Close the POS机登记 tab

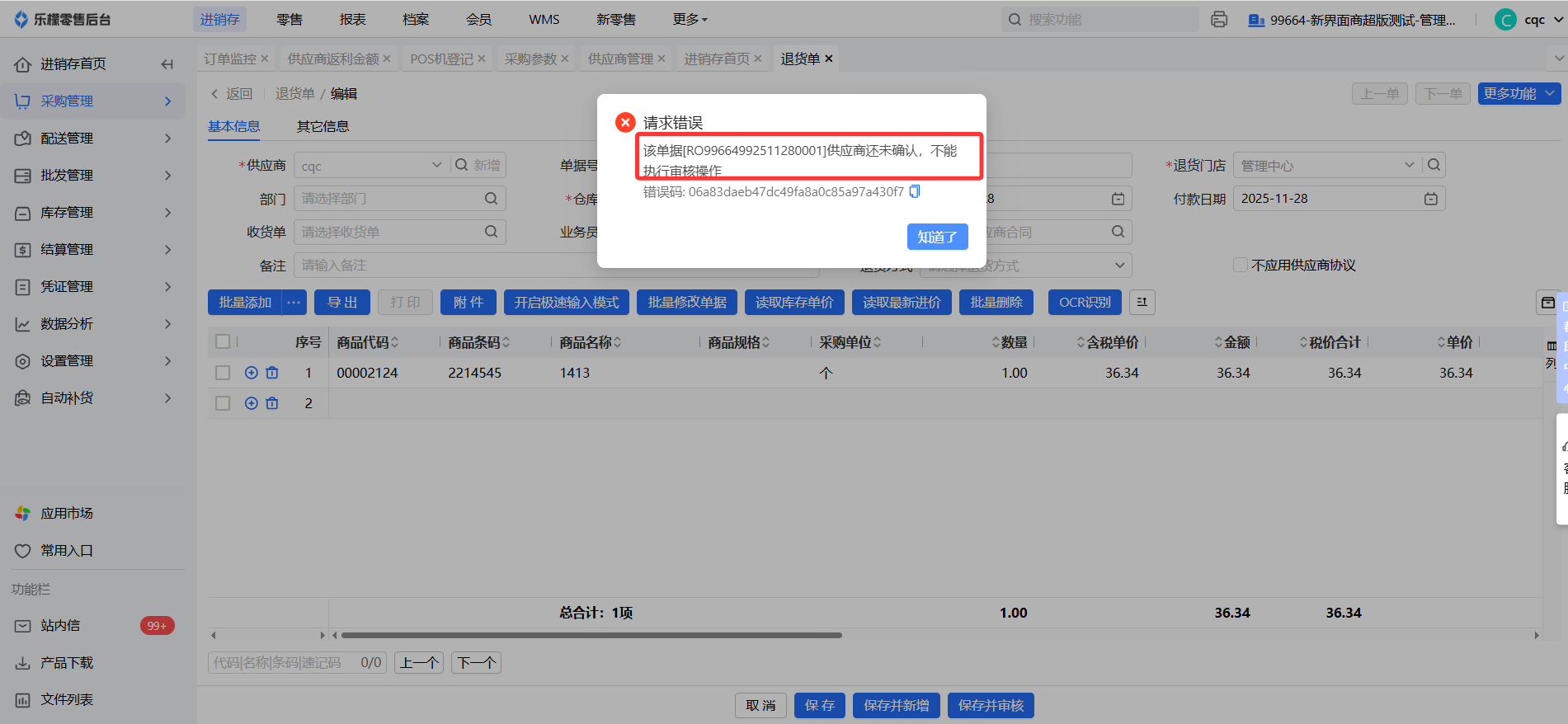pos(481,59)
